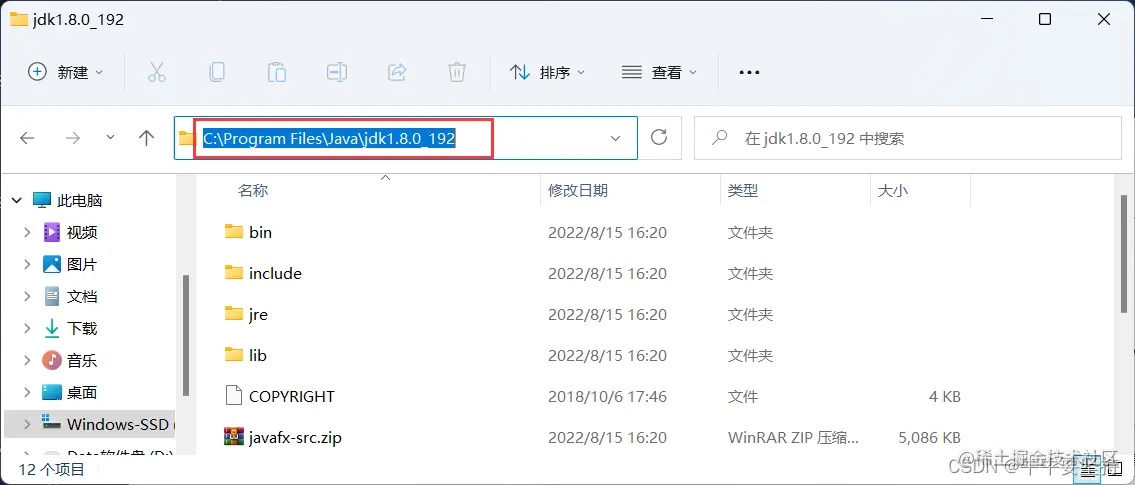Click the javafx-src.zip file name
Image resolution: width=1135 pixels, height=485 pixels.
(x=295, y=438)
